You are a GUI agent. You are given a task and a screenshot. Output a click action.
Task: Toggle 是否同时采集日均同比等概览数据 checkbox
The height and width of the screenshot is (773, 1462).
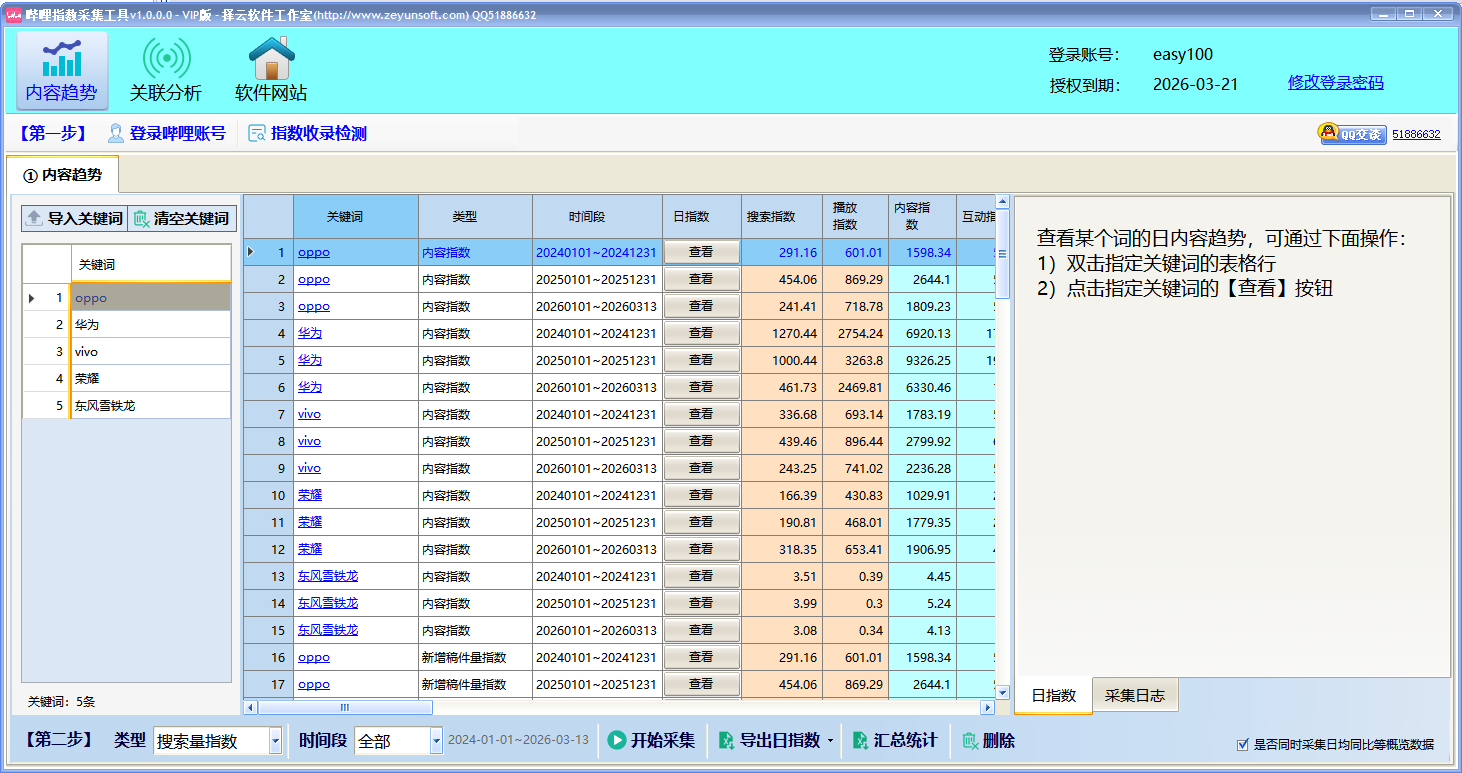tap(1243, 745)
